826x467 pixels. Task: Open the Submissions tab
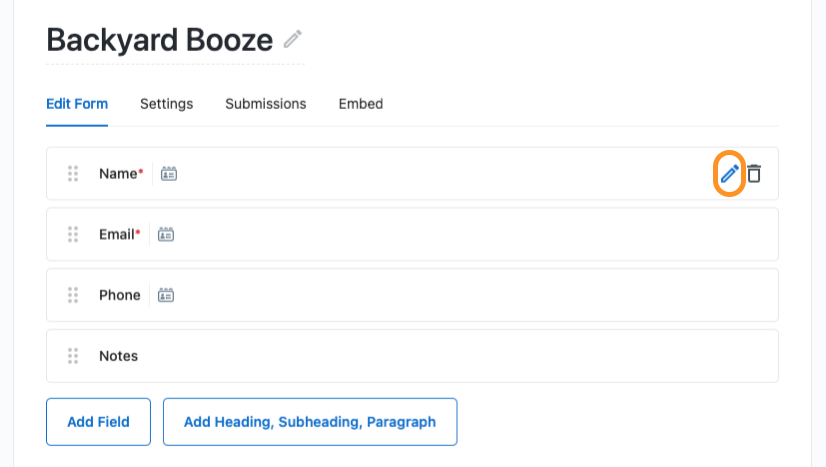coord(266,104)
